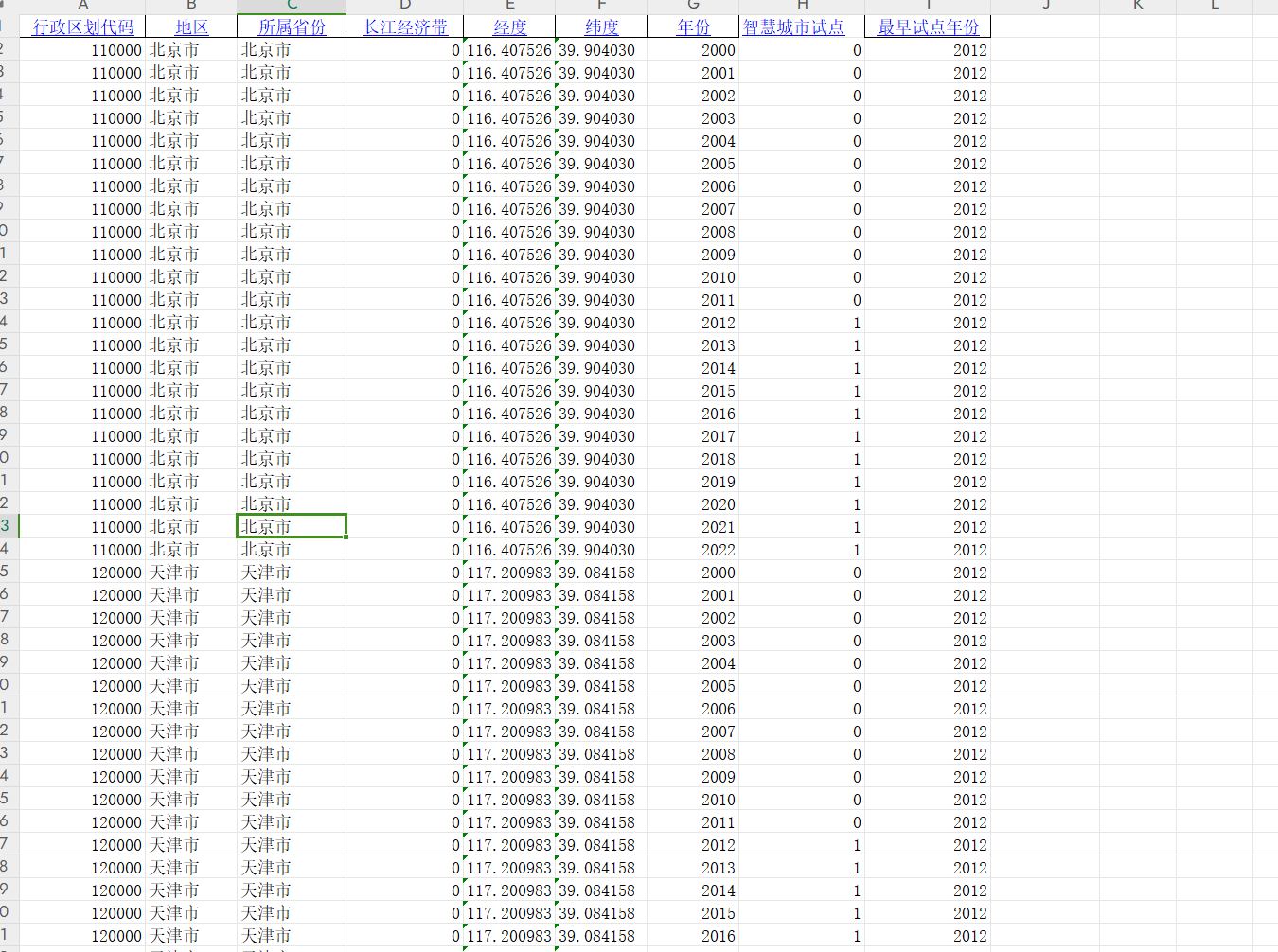
Task: Select the 所属省份 header cell
Action: point(292,26)
